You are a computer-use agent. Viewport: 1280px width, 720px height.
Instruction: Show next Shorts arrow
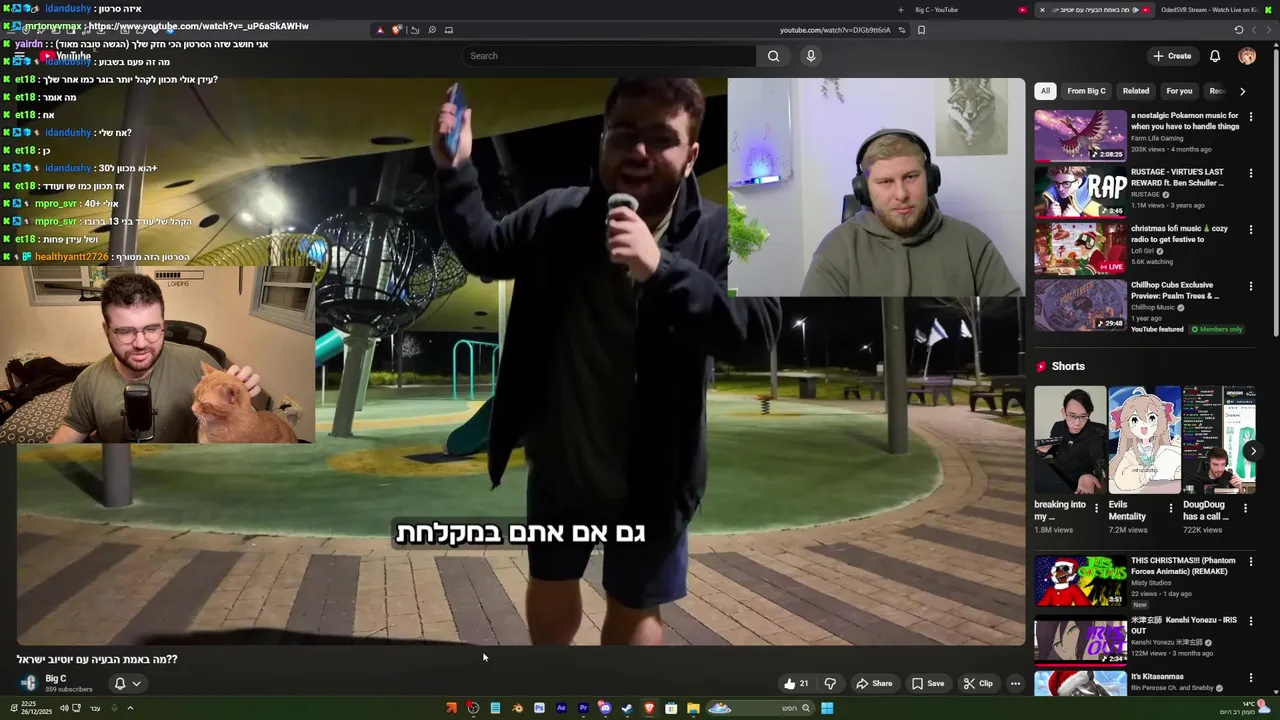click(x=1252, y=451)
